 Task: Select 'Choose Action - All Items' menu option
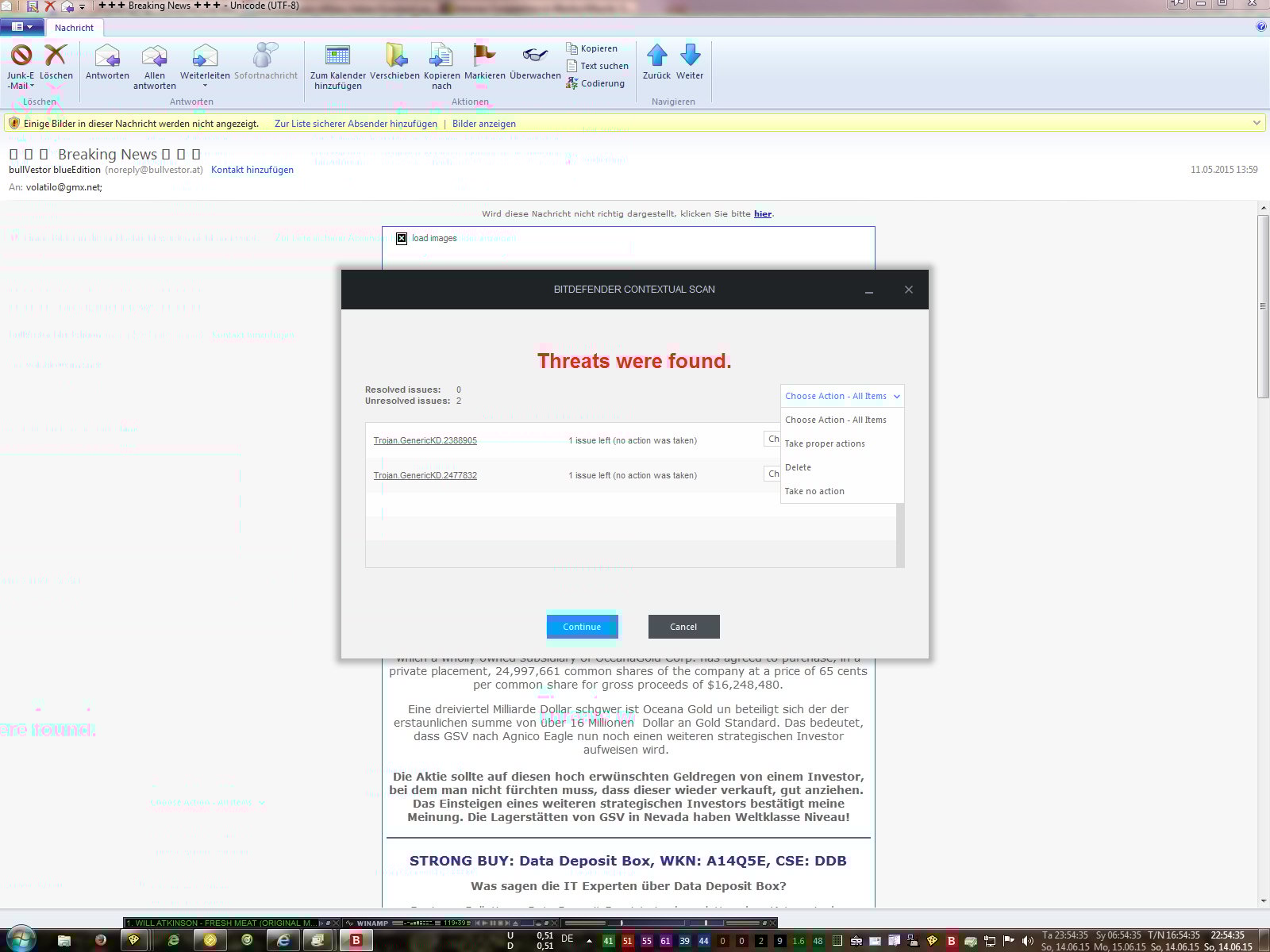coord(842,420)
